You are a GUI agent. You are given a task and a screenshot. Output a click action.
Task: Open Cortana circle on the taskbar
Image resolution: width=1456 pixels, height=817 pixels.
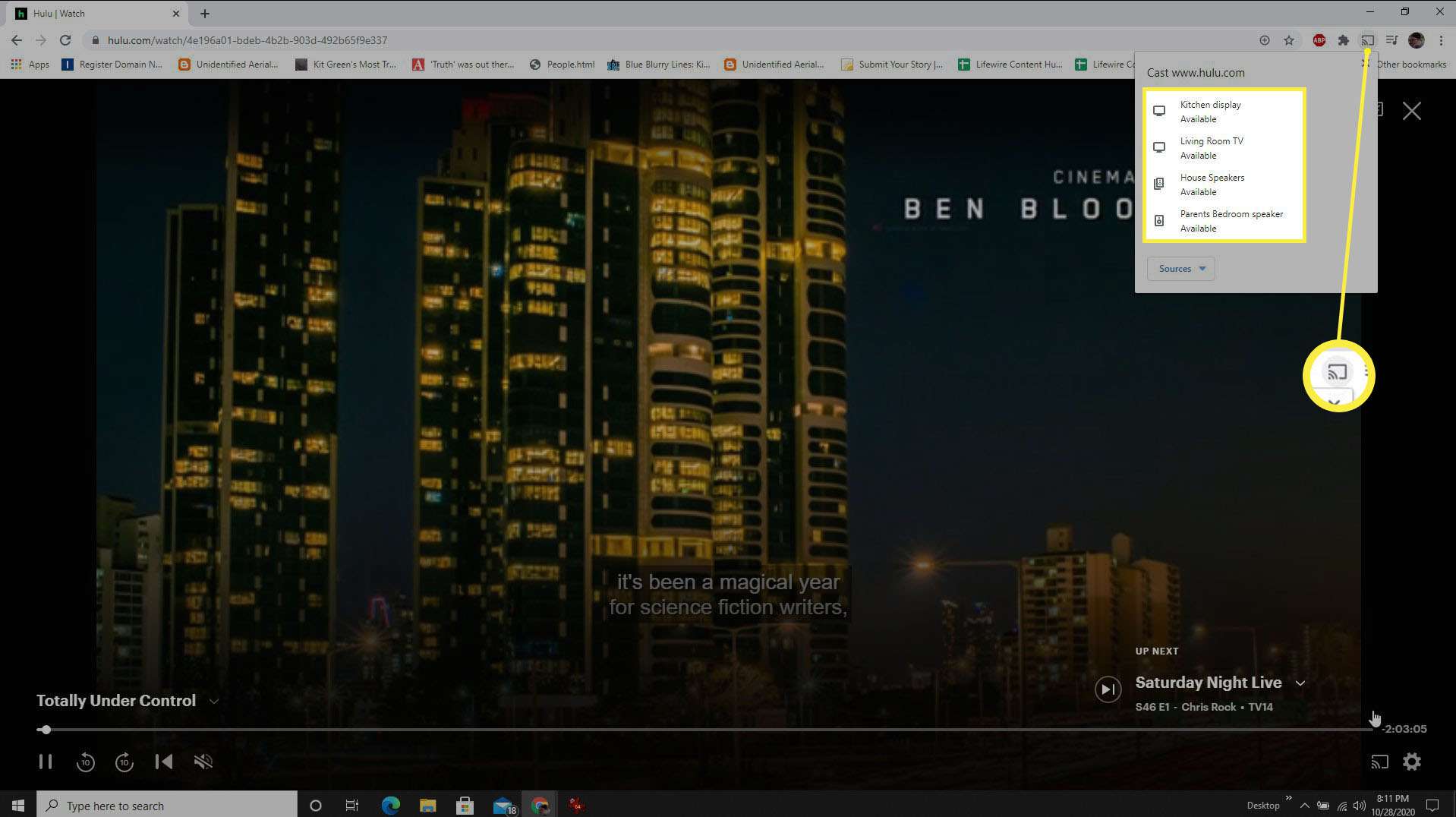point(316,805)
